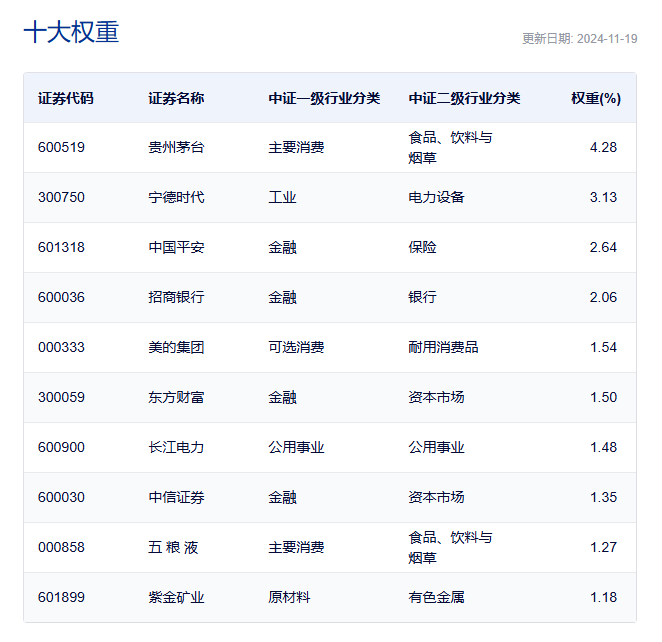Select the name 长江电力
Image resolution: width=662 pixels, height=642 pixels.
[x=176, y=447]
